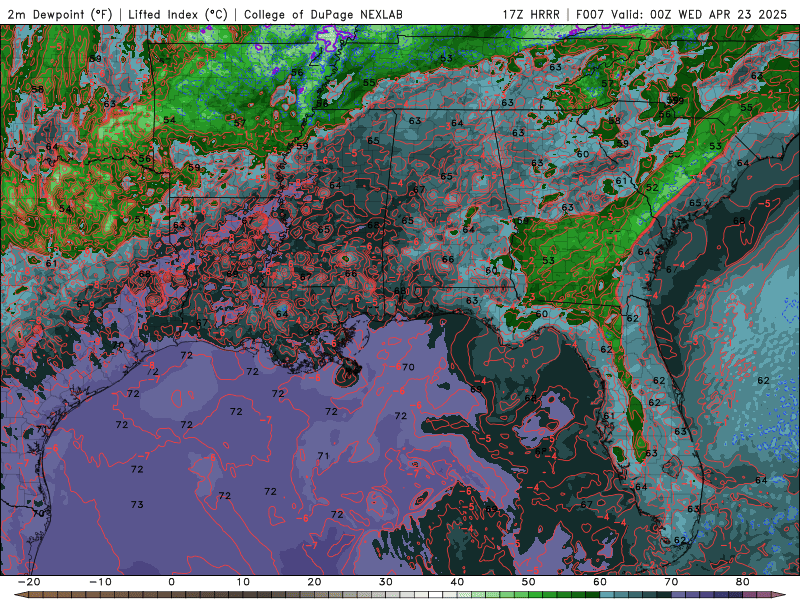800x600 pixels.
Task: Click the 'Lifted Index (°C)' title text
Action: (178, 14)
